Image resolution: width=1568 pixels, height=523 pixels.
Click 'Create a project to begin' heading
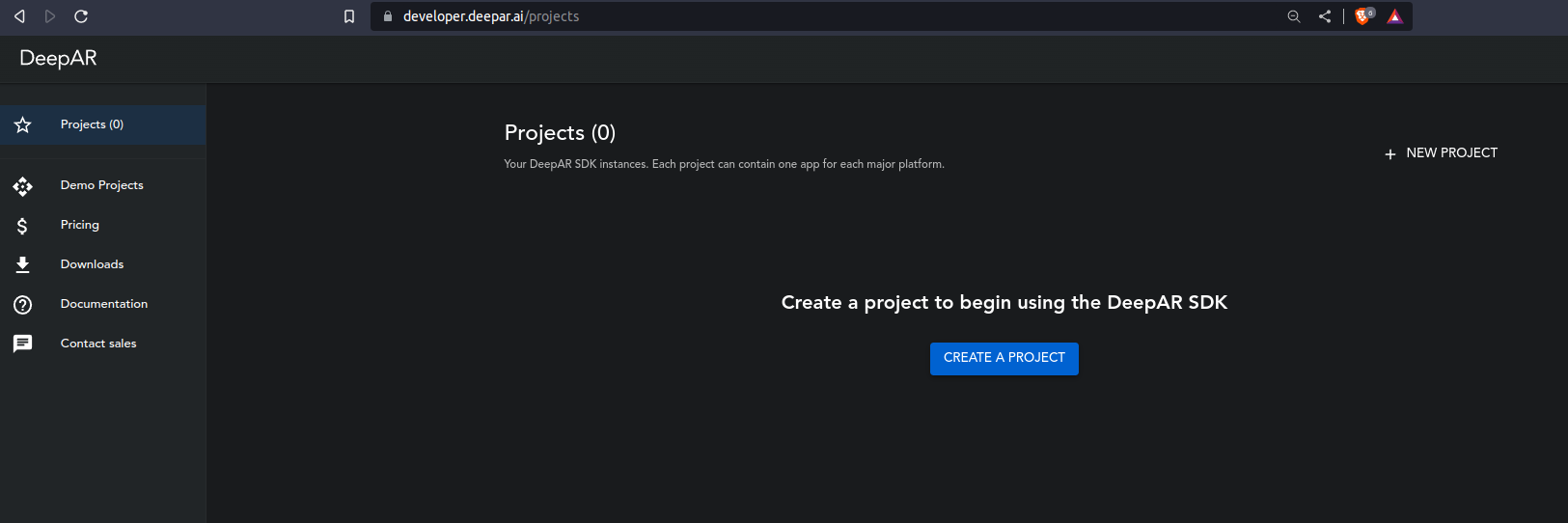pos(1004,303)
